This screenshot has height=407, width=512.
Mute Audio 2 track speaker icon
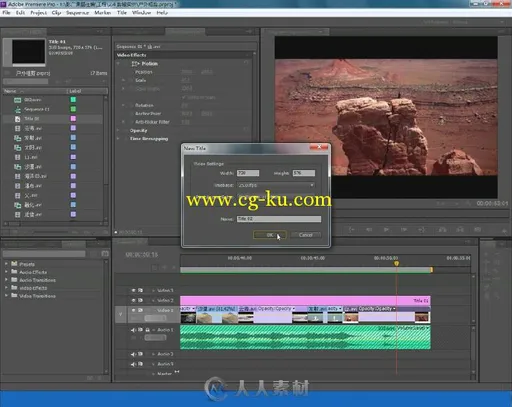click(x=133, y=354)
